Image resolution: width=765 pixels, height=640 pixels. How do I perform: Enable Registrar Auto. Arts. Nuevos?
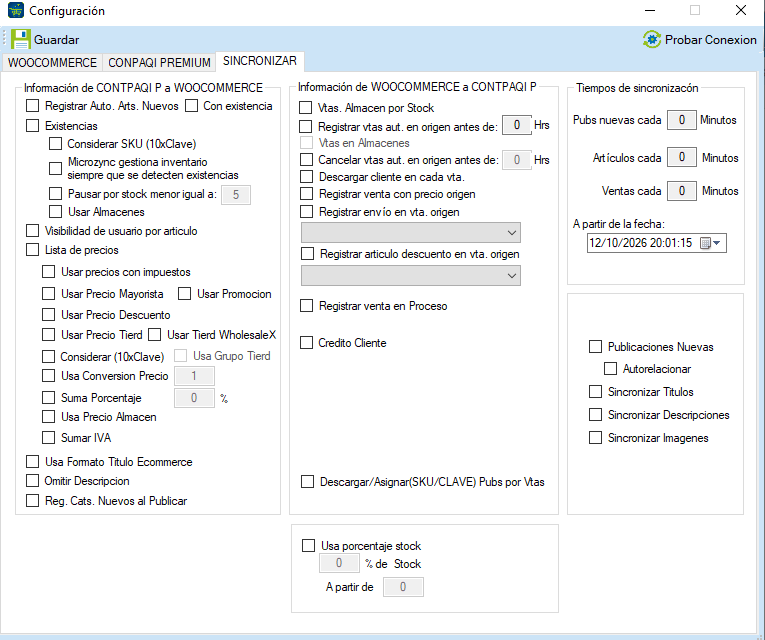pyautogui.click(x=33, y=106)
